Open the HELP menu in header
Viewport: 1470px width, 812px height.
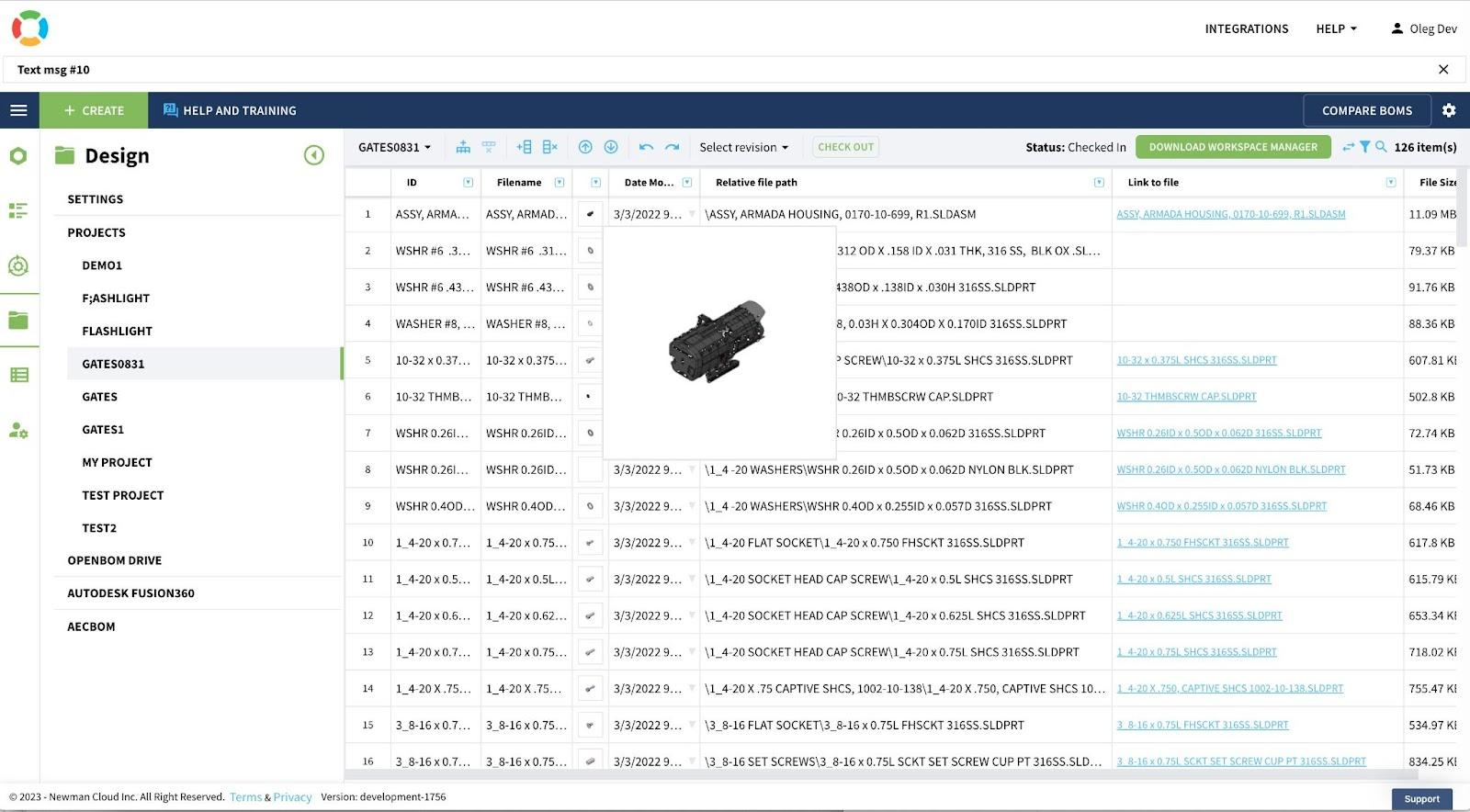pyautogui.click(x=1336, y=28)
